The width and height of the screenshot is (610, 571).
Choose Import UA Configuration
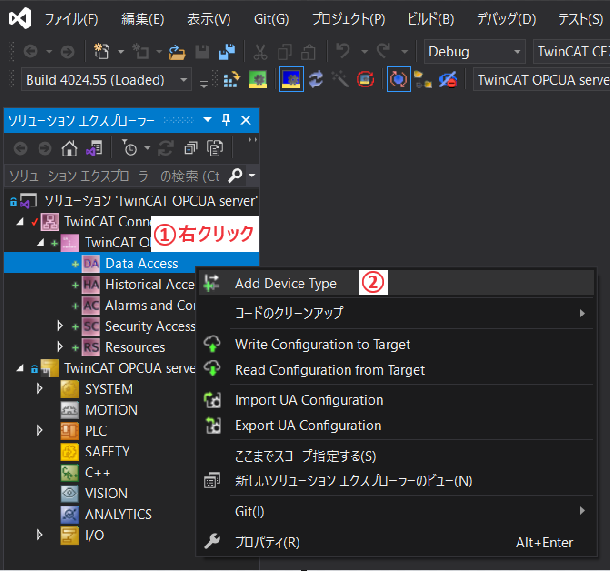click(396, 400)
